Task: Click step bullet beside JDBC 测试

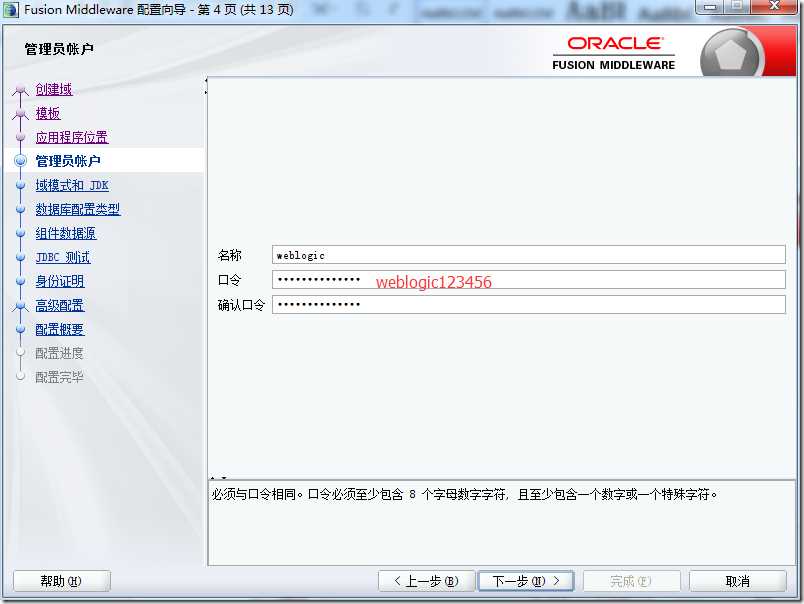Action: [x=21, y=257]
